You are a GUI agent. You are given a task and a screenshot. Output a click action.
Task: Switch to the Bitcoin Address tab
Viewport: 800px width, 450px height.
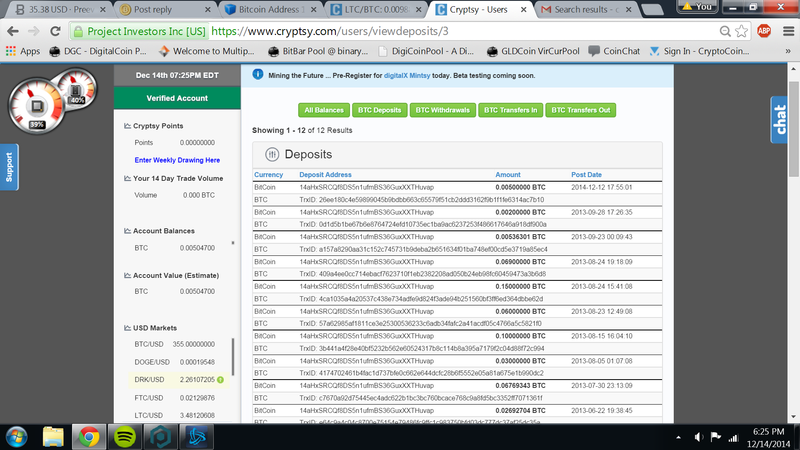coord(271,9)
